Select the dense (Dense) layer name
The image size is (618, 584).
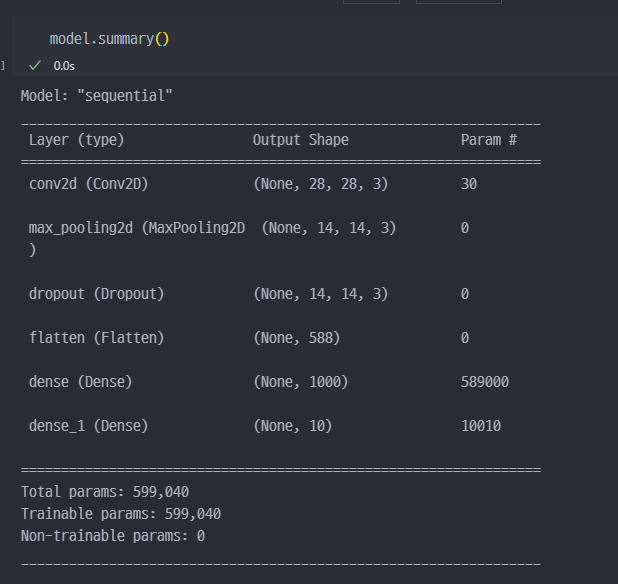(x=80, y=382)
